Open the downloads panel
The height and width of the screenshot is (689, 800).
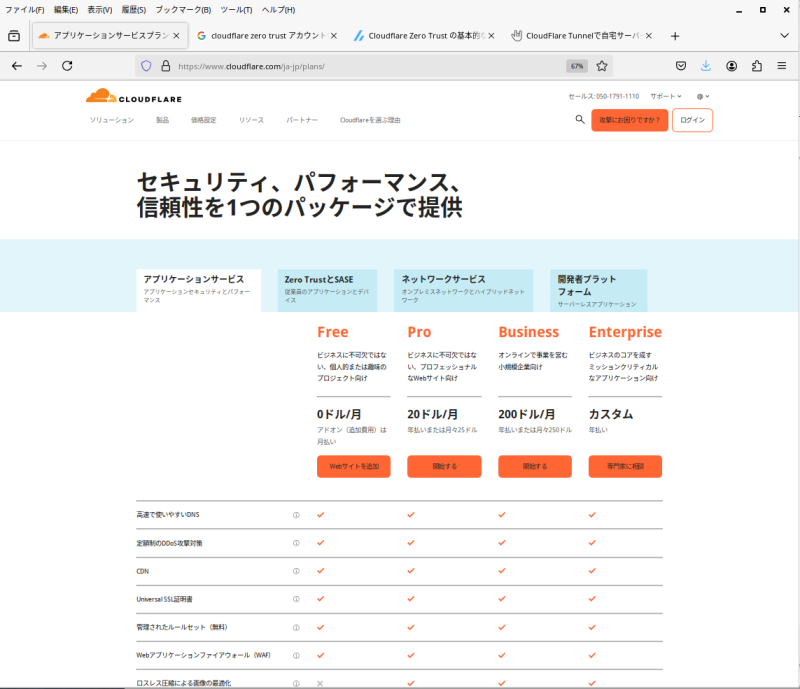(x=706, y=66)
